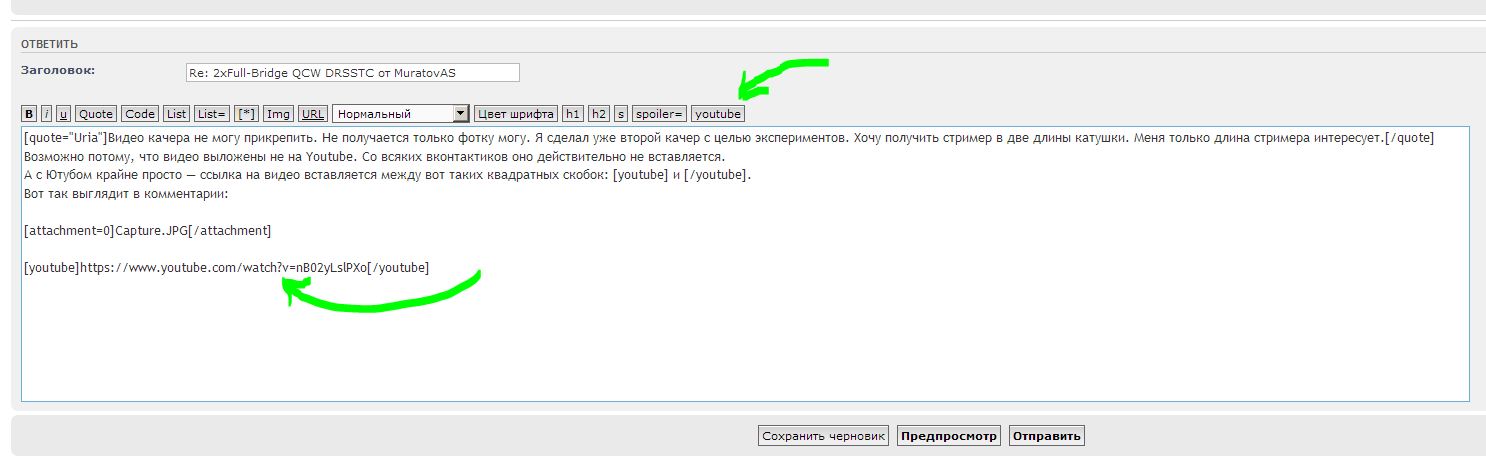Insert an Img tag
The width and height of the screenshot is (1486, 473).
tap(278, 114)
